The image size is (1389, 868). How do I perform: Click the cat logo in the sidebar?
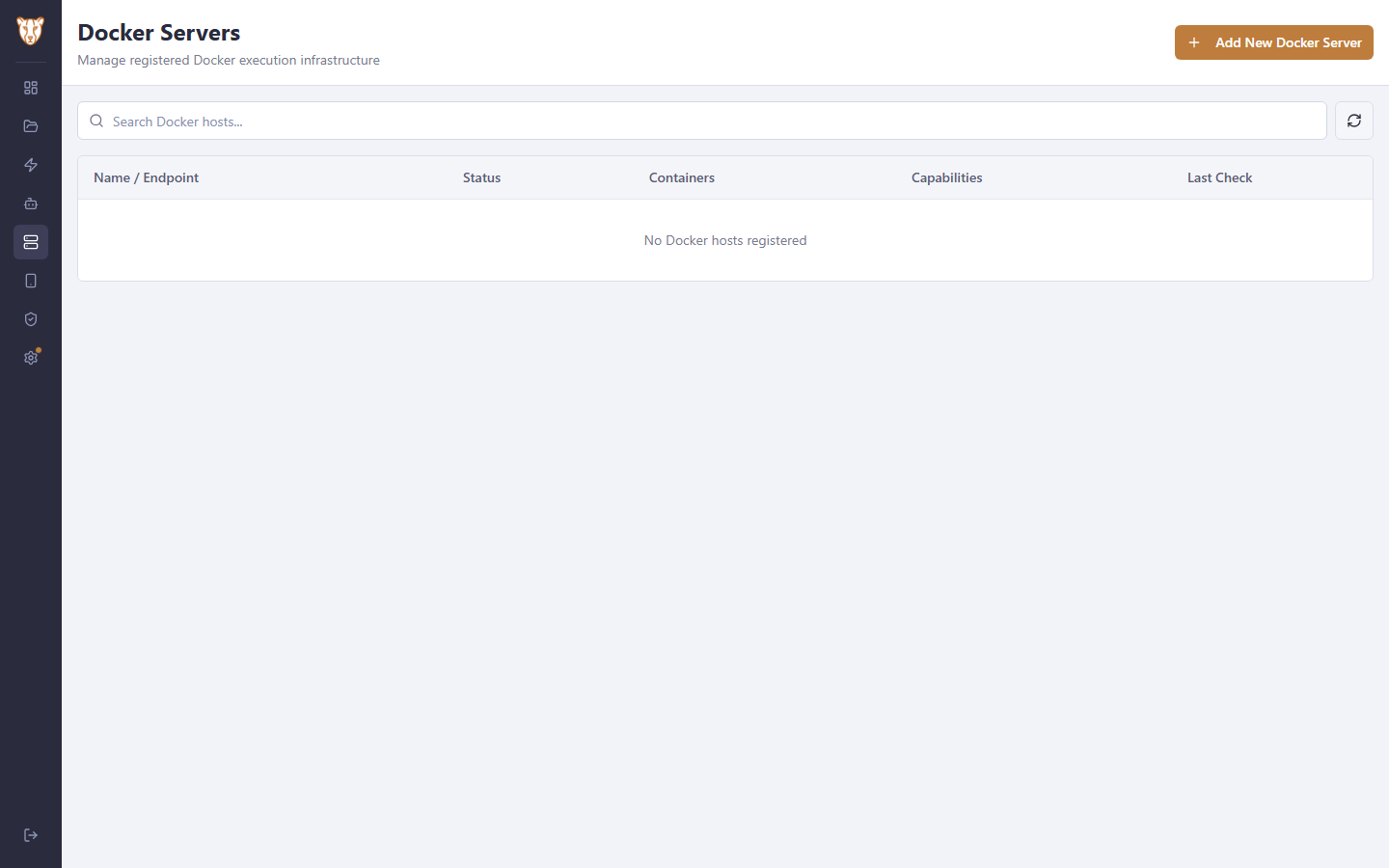coord(31,31)
